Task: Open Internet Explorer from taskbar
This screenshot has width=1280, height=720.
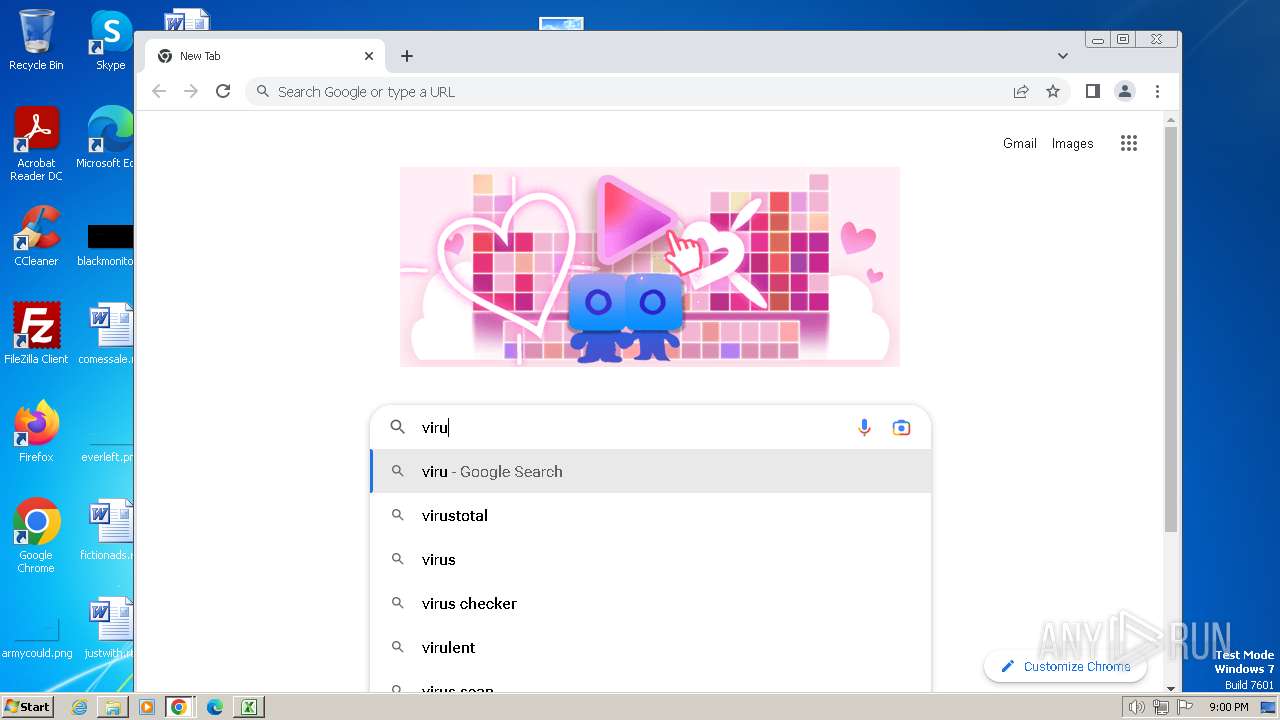Action: tap(79, 707)
